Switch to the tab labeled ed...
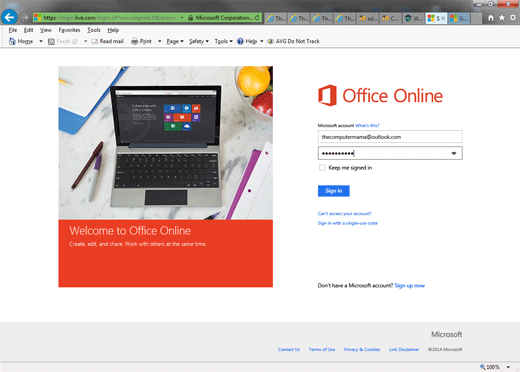This screenshot has height=372, width=520. click(x=368, y=18)
